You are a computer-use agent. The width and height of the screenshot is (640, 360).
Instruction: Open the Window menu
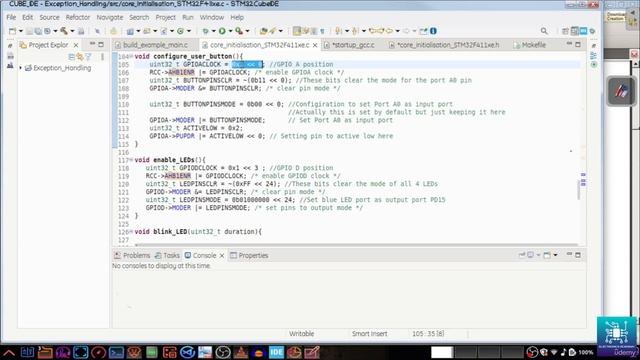point(211,18)
